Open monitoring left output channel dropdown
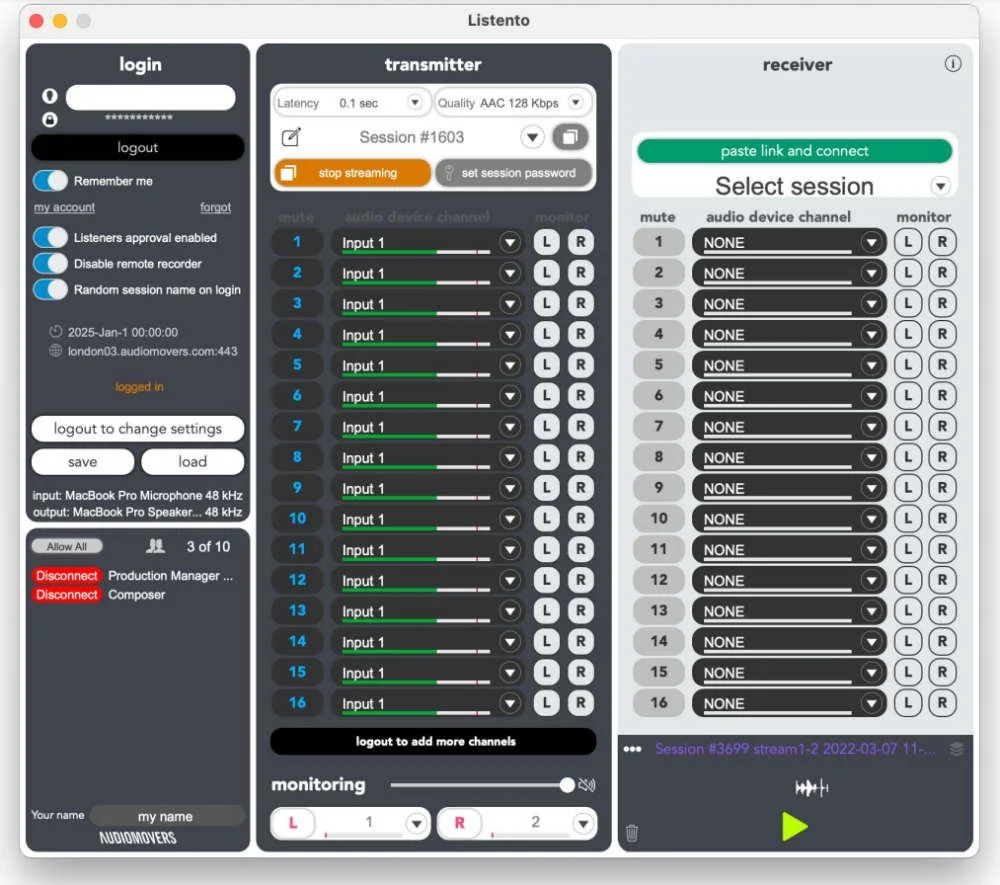This screenshot has height=885, width=1000. pyautogui.click(x=416, y=824)
